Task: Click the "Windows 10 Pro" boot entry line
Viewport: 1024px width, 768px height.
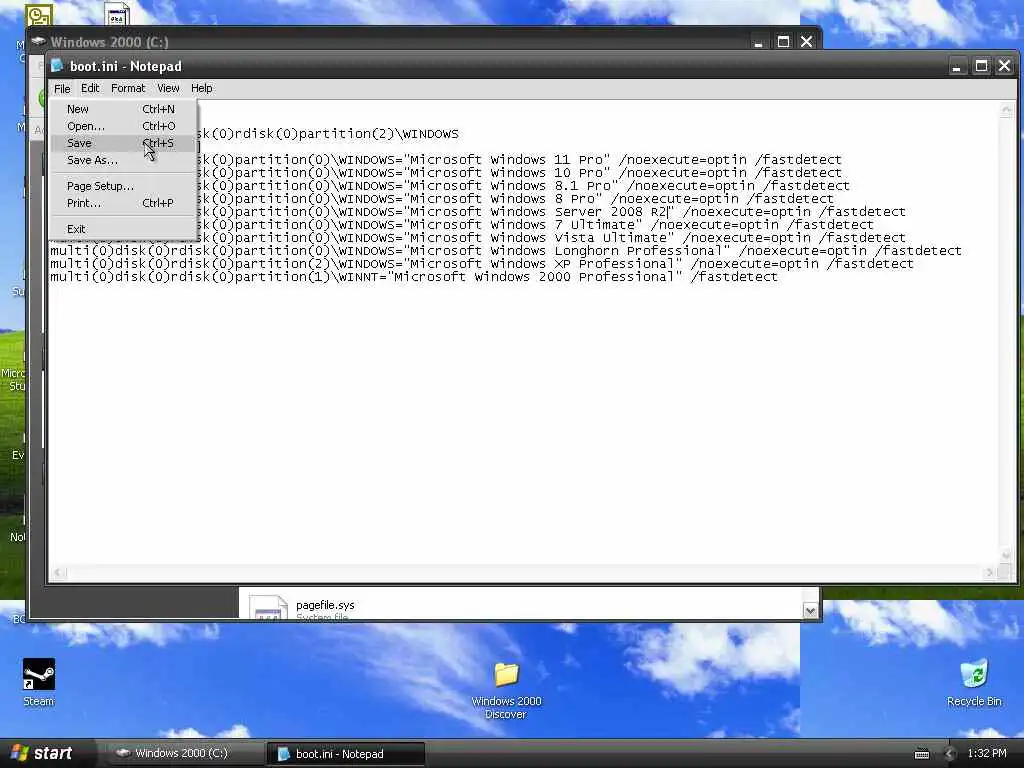Action: [519, 173]
